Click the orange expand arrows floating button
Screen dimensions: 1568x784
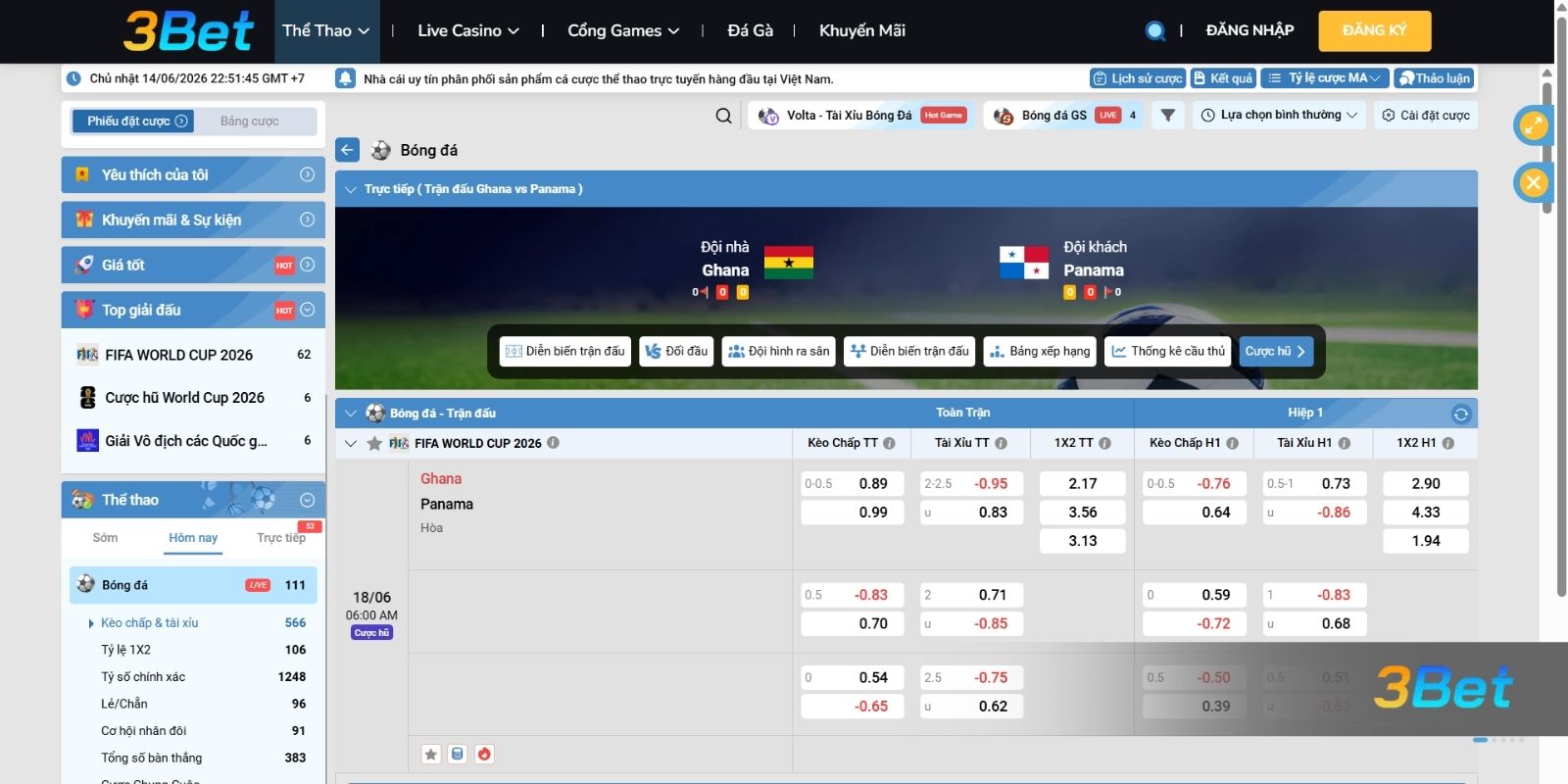click(x=1533, y=125)
